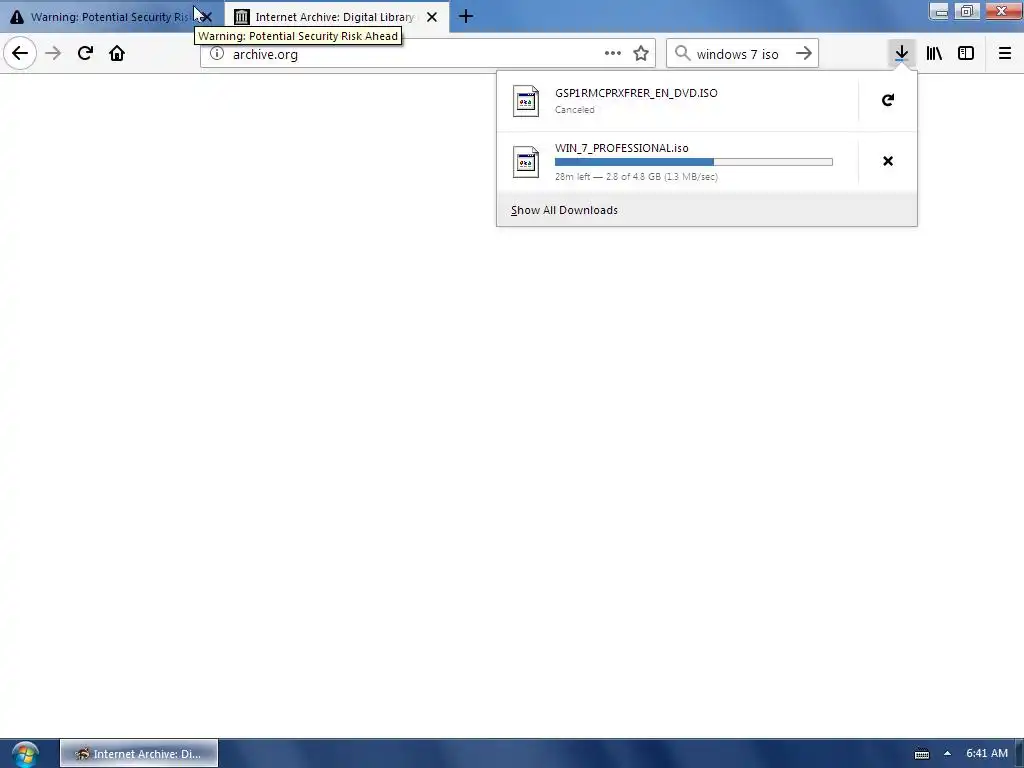
Task: Go back to the previous page
Action: (20, 54)
